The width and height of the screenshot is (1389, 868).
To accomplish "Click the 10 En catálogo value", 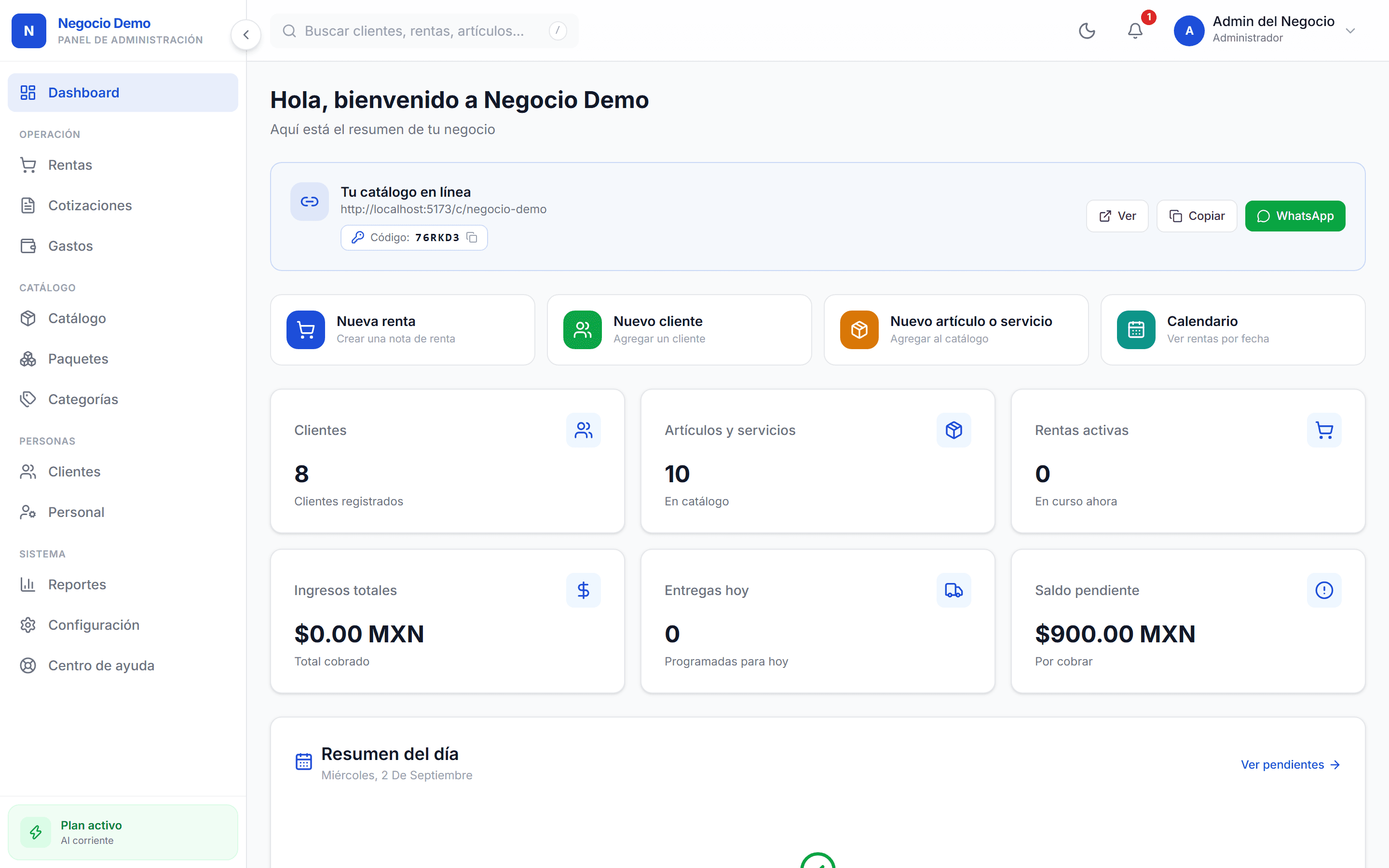I will (x=677, y=474).
